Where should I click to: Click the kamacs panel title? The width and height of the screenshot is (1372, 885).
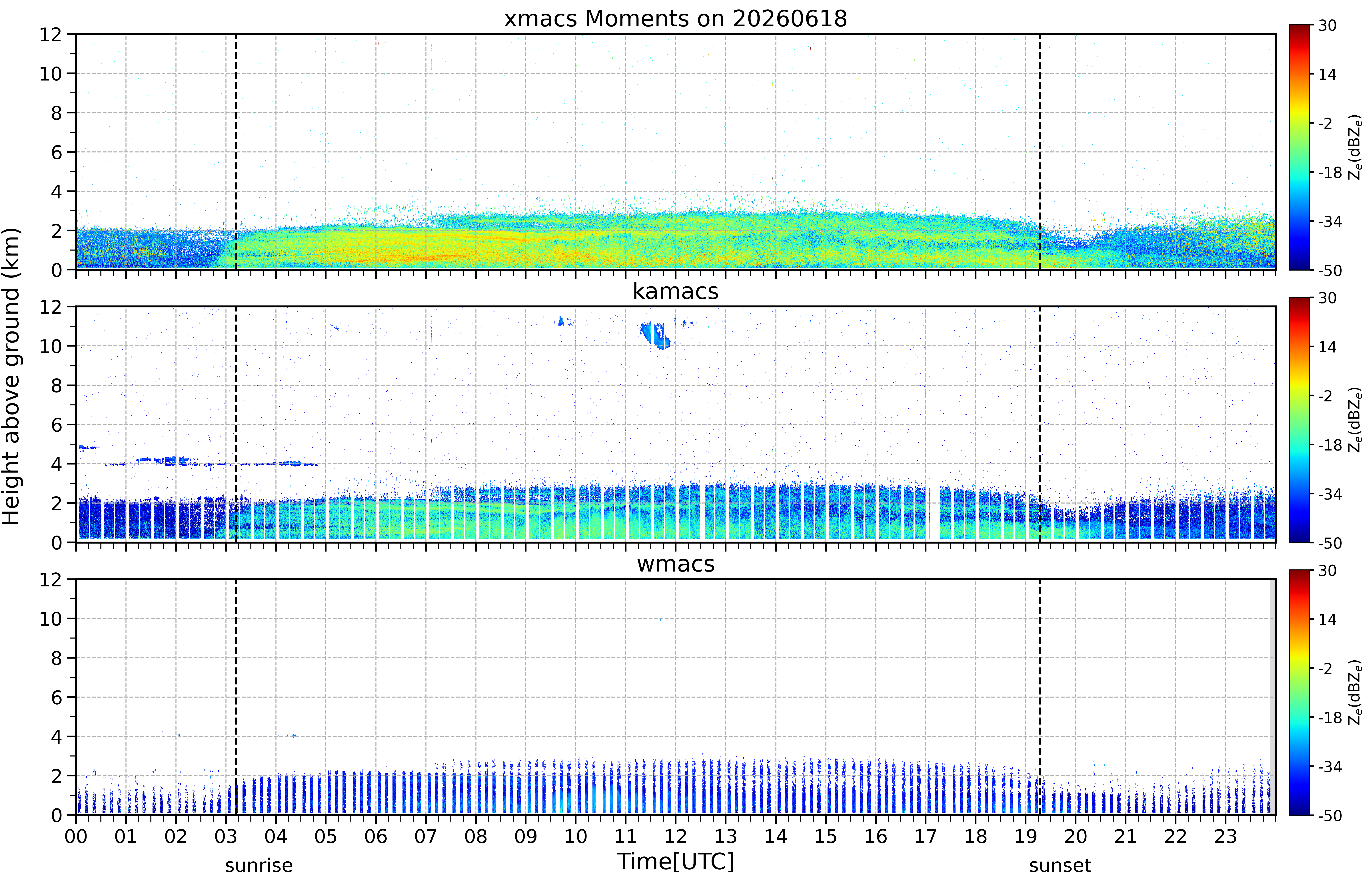tap(675, 291)
